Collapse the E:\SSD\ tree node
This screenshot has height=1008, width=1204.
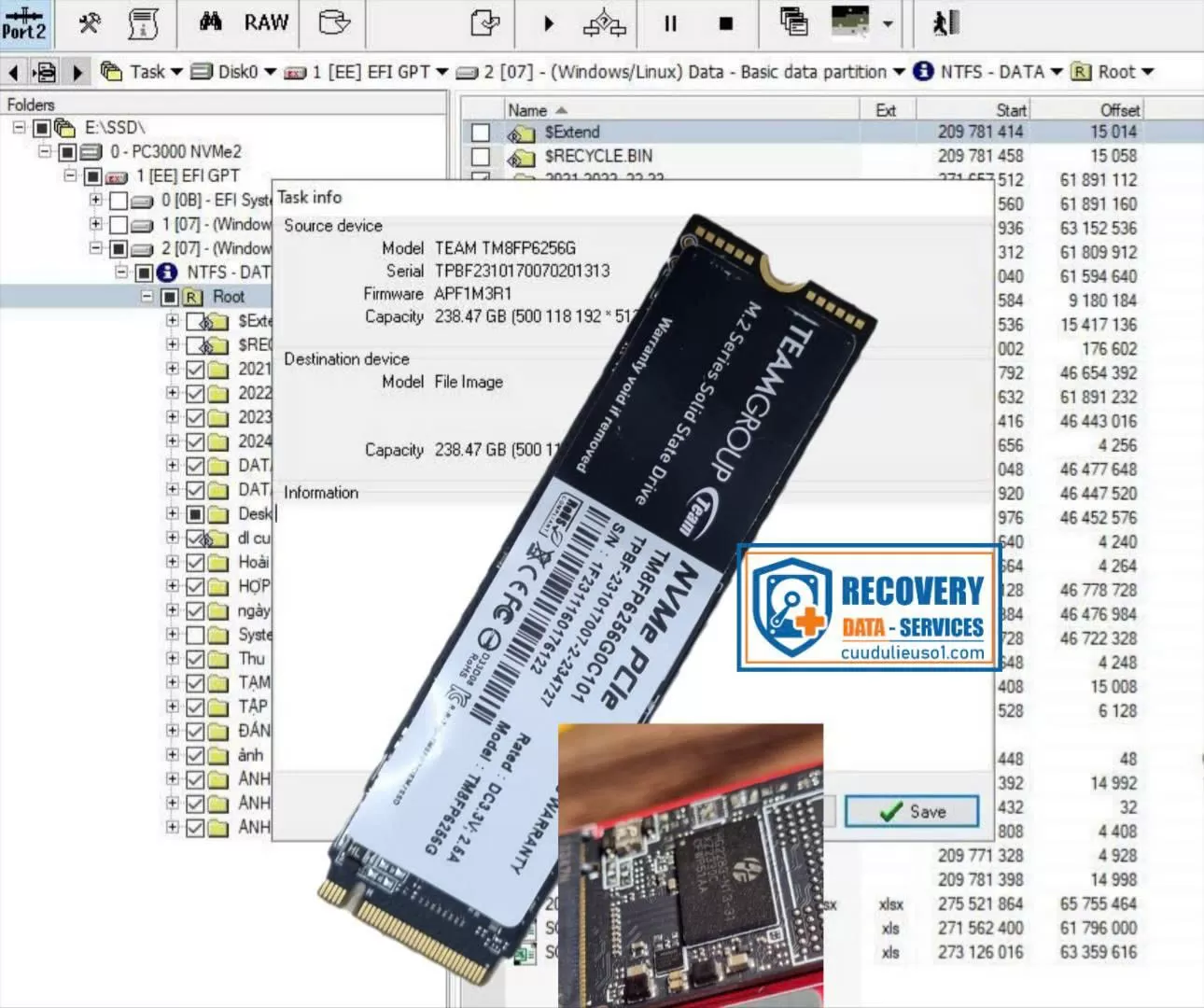click(19, 127)
